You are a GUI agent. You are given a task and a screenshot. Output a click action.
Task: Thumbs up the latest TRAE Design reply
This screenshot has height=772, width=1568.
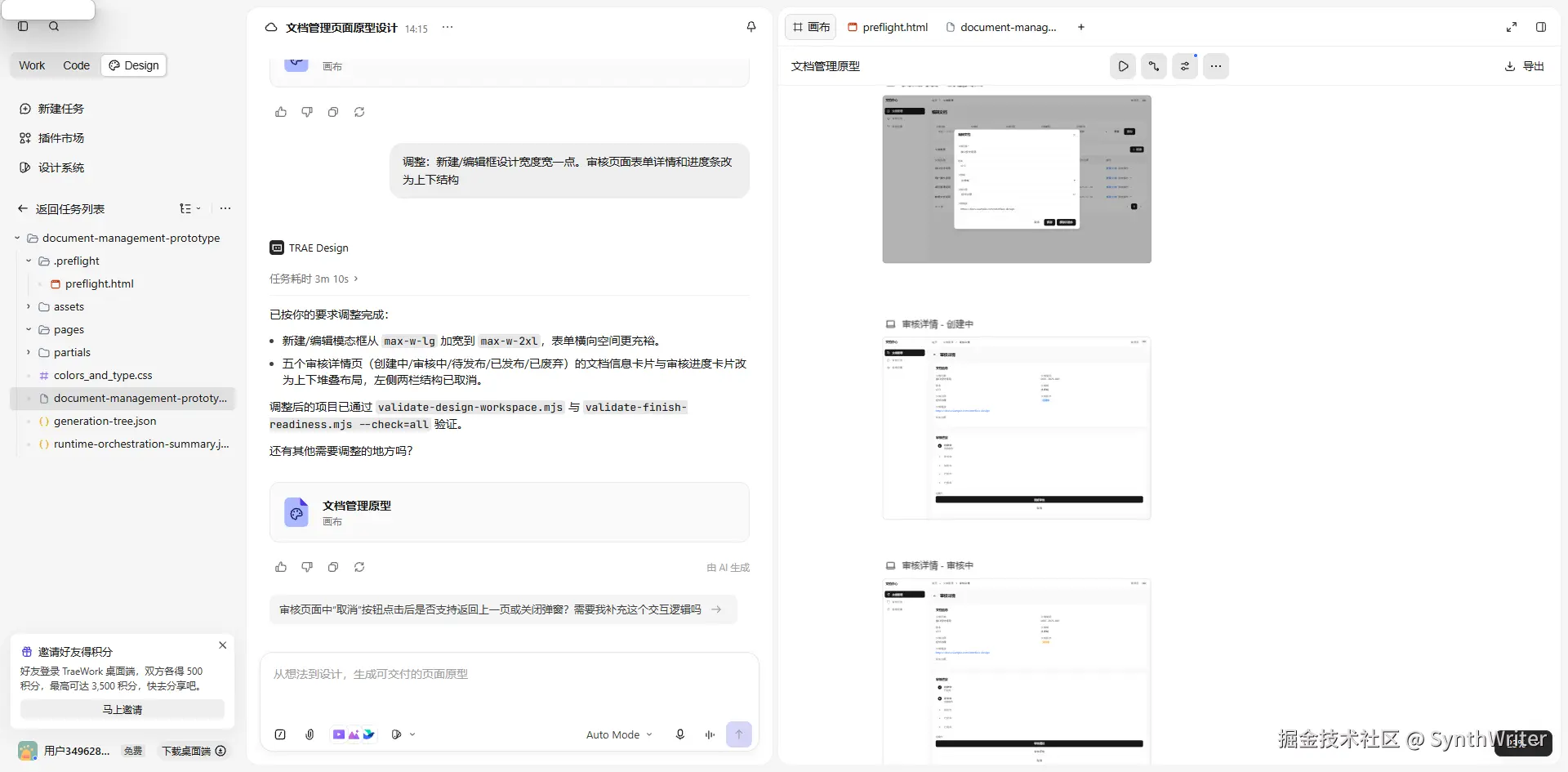(x=281, y=567)
